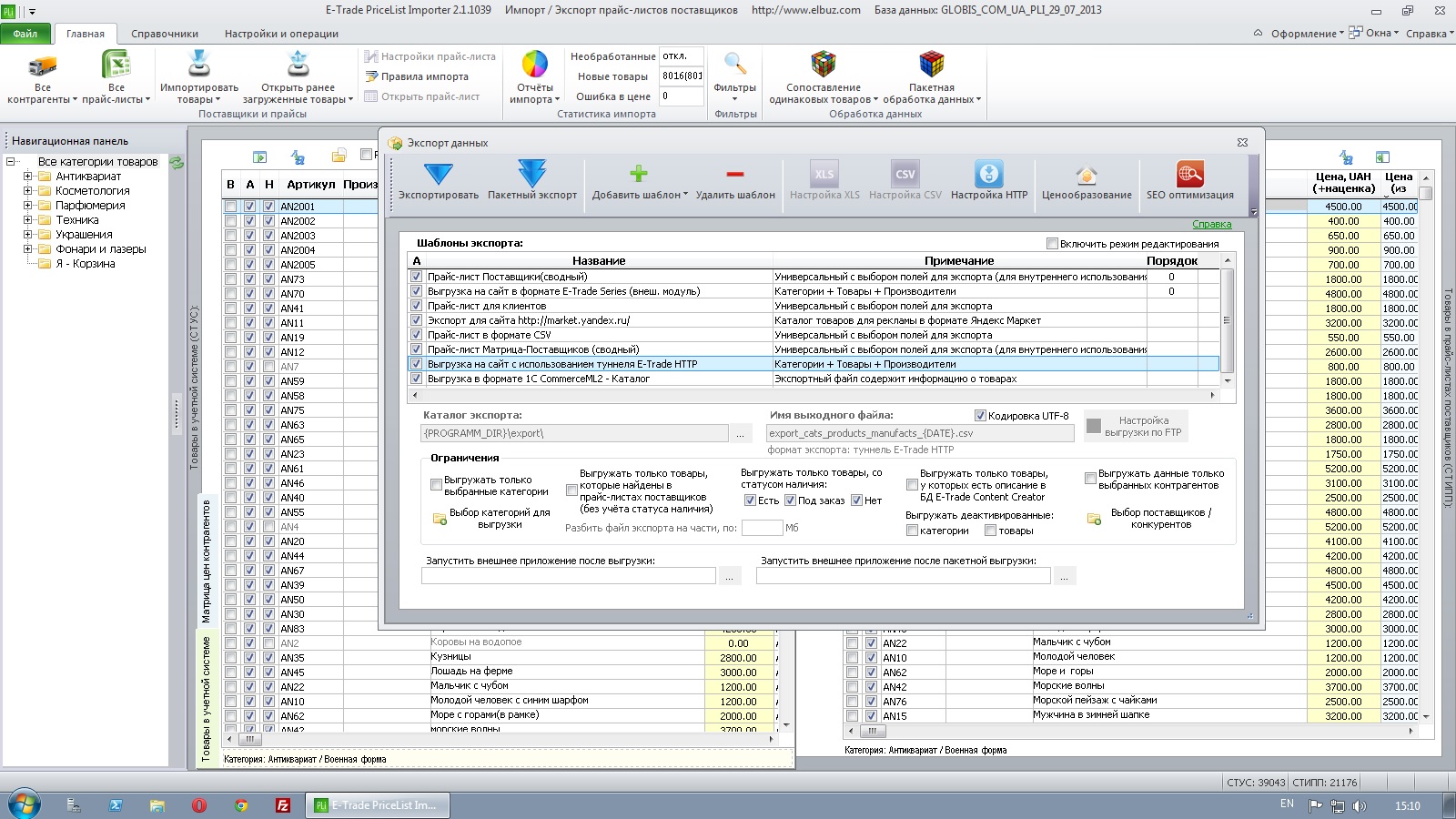1456x819 pixels.
Task: Refresh the category tree in navigation panel
Action: (177, 163)
